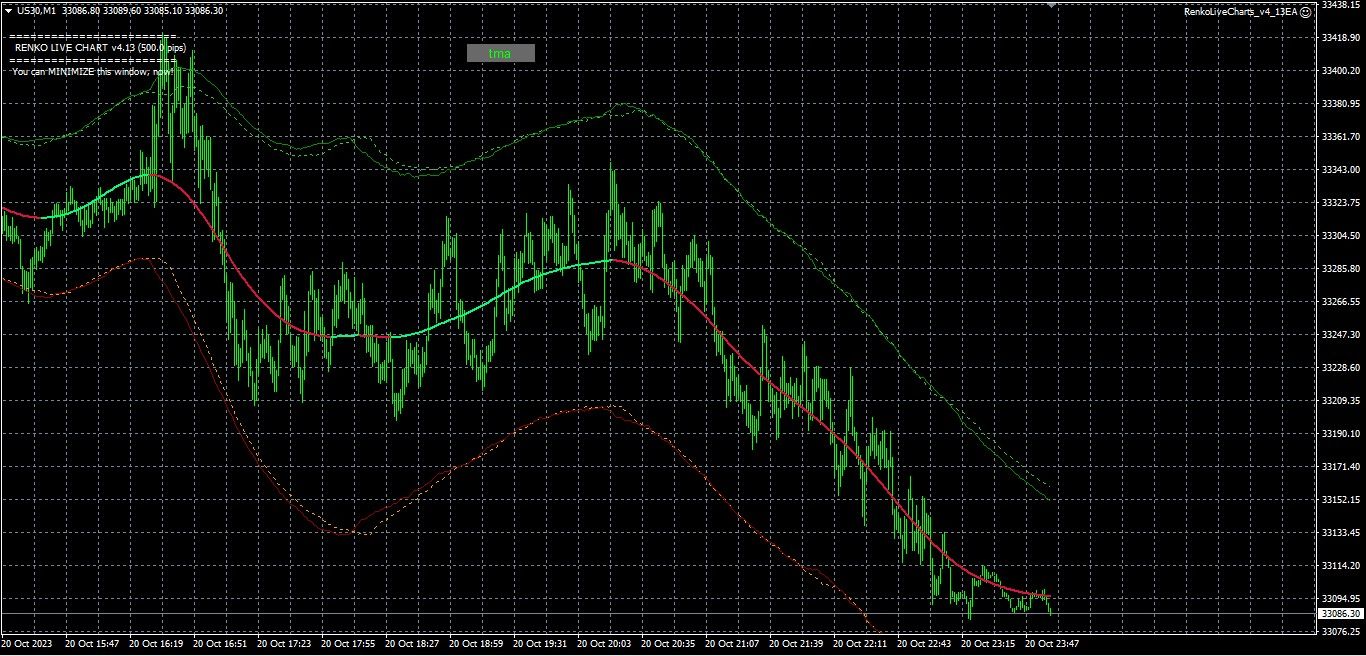Click the 20 Oct 20:35 time label
This screenshot has width=1366, height=656.
[668, 645]
